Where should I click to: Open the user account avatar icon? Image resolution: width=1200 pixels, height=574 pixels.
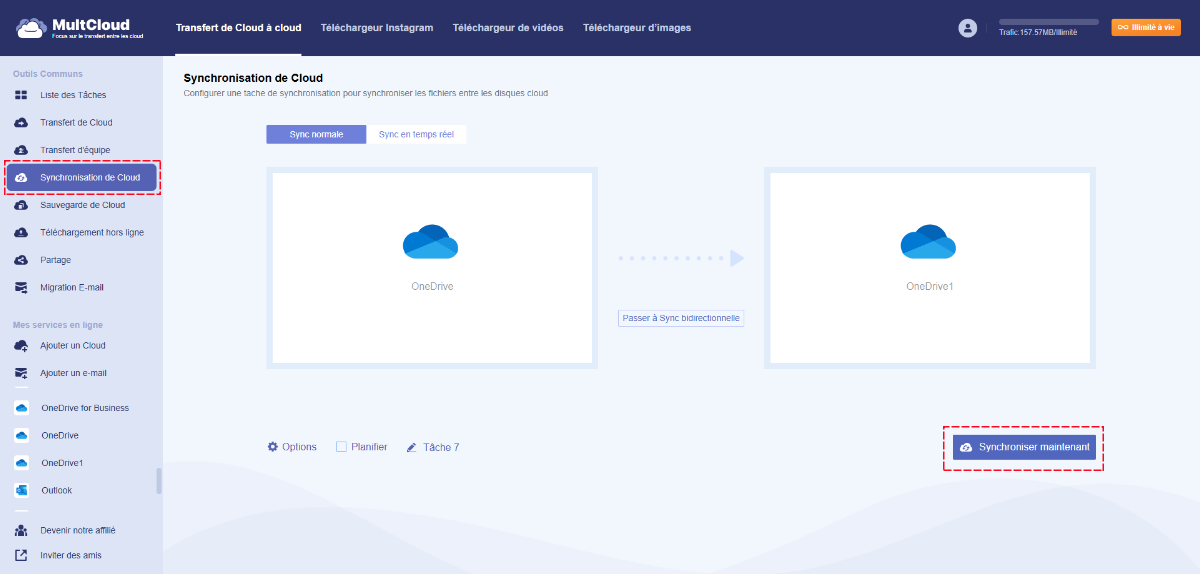[x=967, y=28]
